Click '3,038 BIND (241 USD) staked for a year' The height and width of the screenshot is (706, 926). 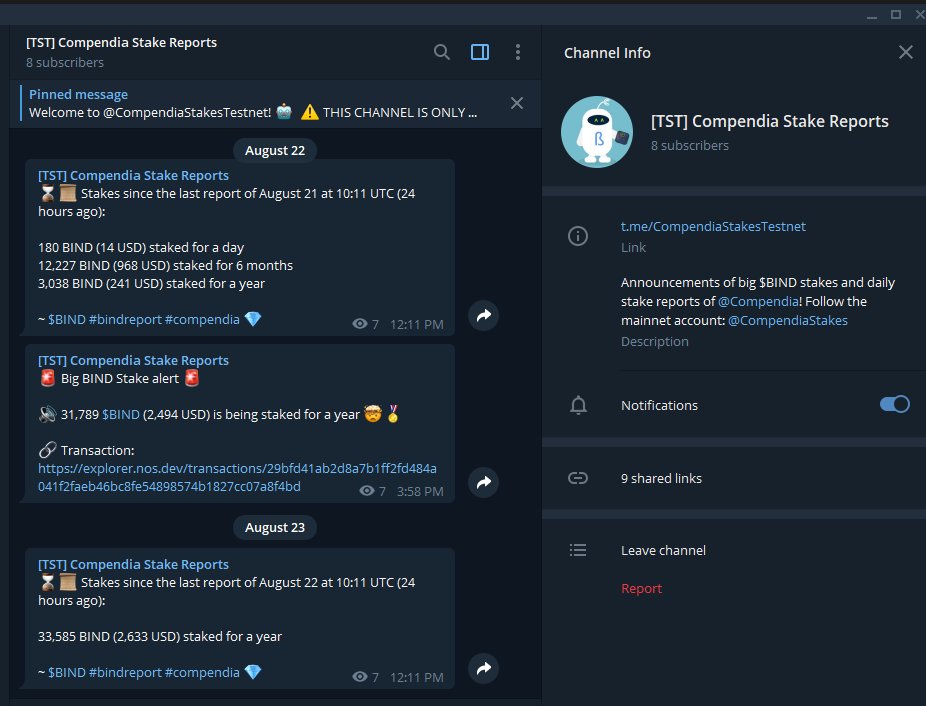pos(151,284)
